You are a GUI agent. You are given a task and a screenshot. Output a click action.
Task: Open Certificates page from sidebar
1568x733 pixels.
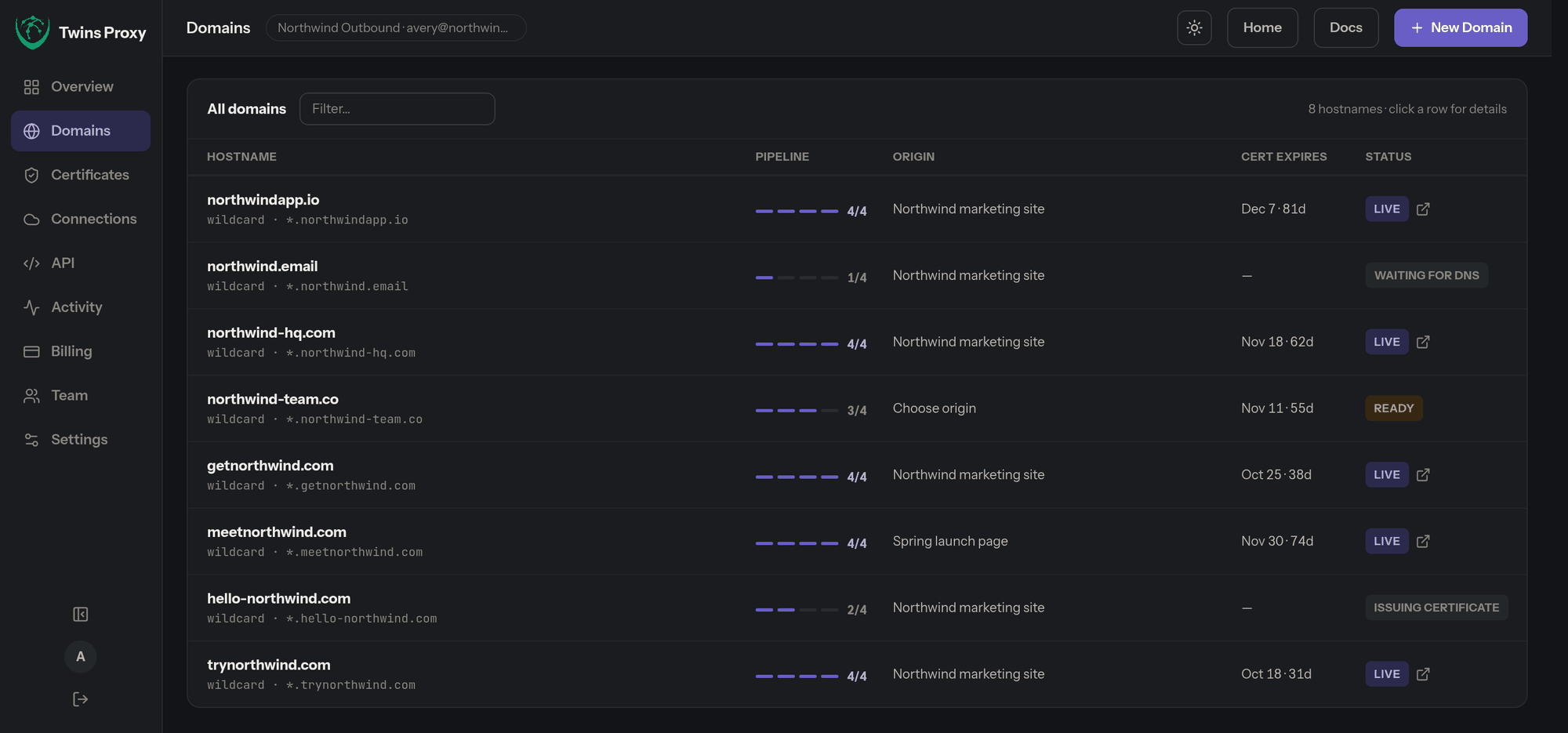click(x=81, y=175)
